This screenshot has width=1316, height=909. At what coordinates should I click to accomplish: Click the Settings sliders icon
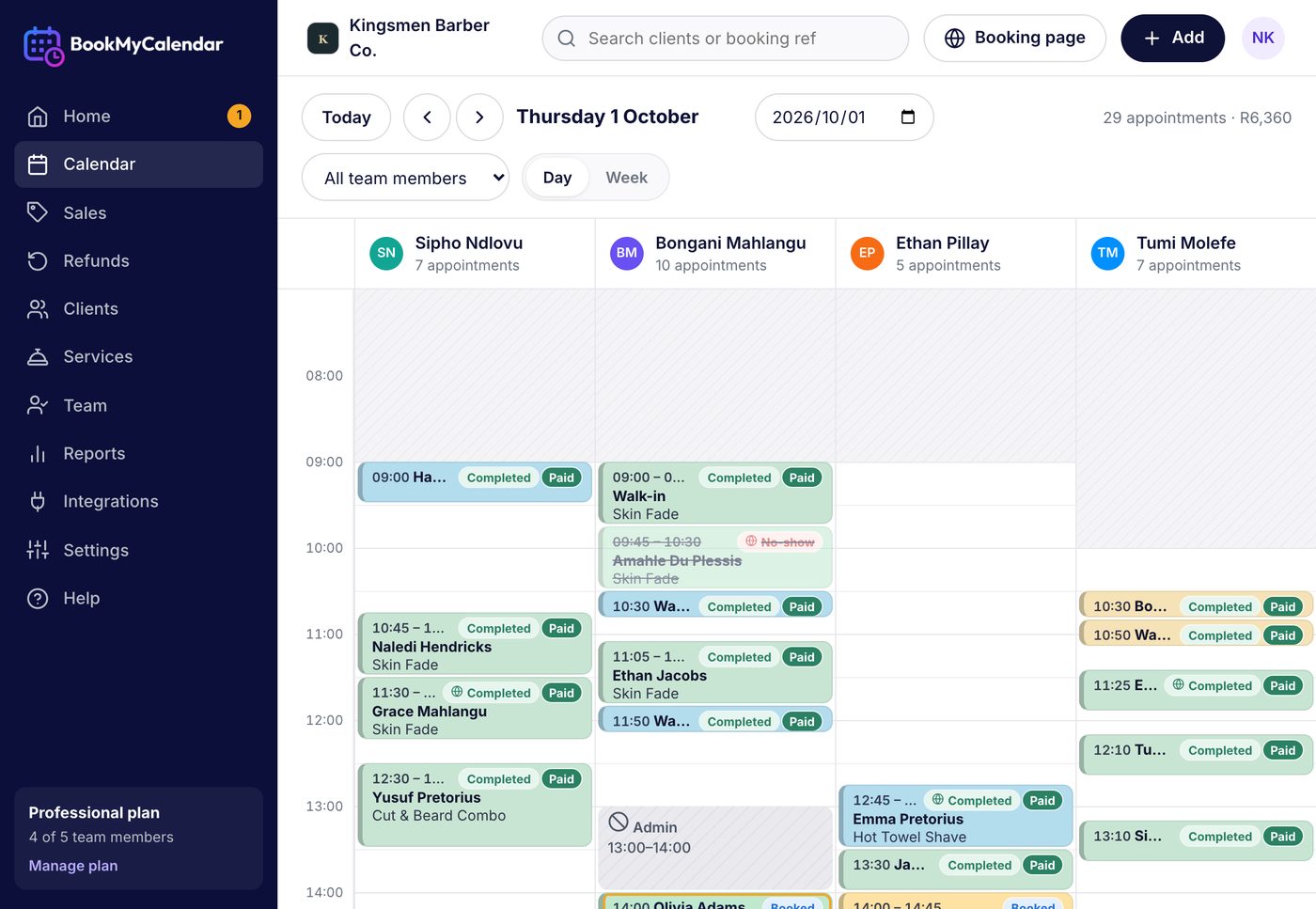tap(38, 550)
